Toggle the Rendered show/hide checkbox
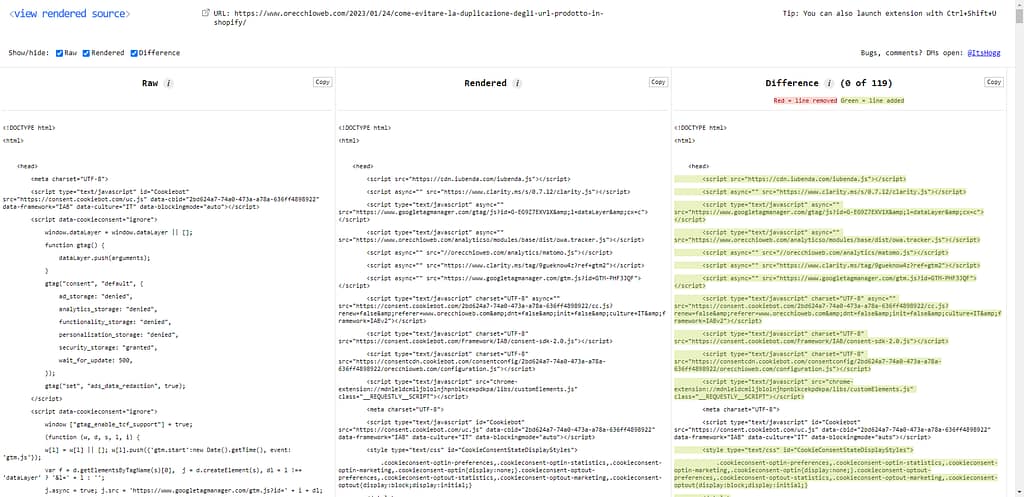The width and height of the screenshot is (1024, 497). tap(86, 53)
